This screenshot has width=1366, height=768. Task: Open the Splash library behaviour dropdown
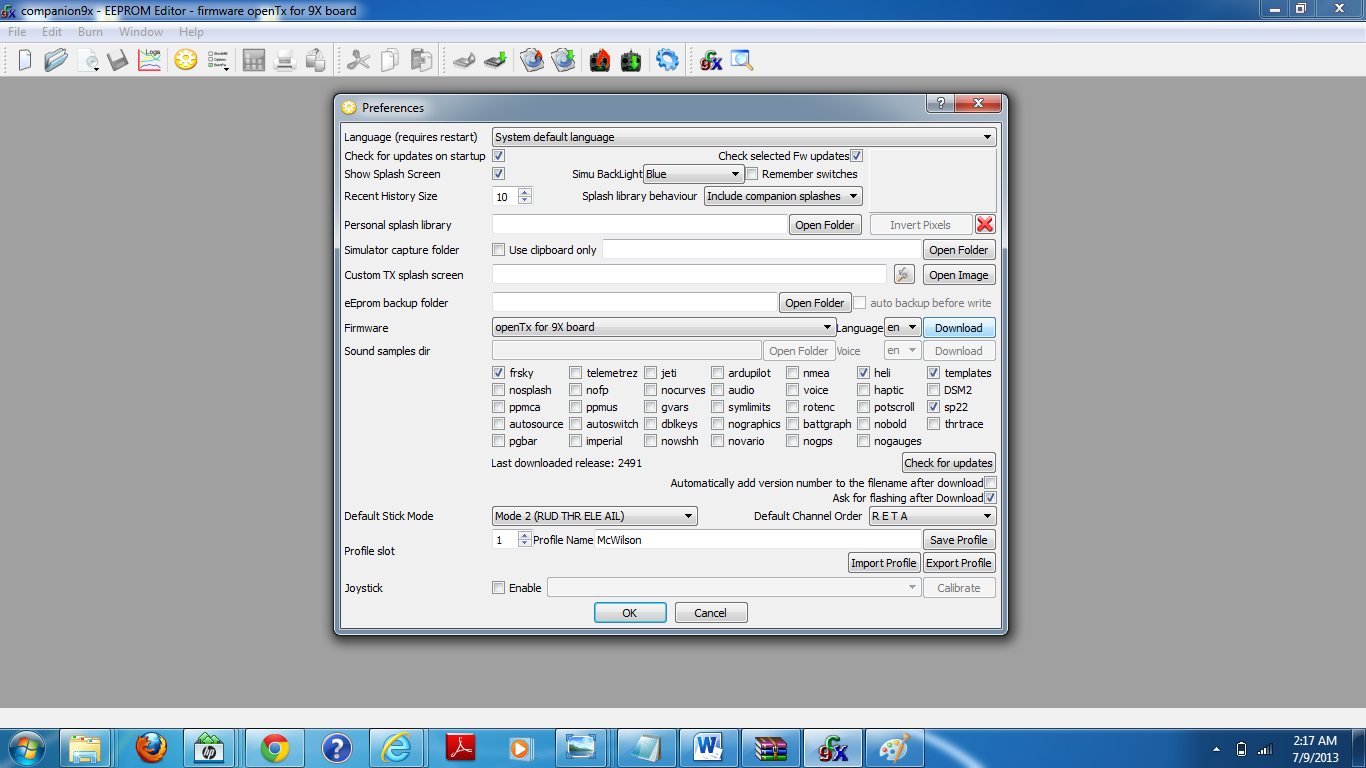tap(783, 196)
